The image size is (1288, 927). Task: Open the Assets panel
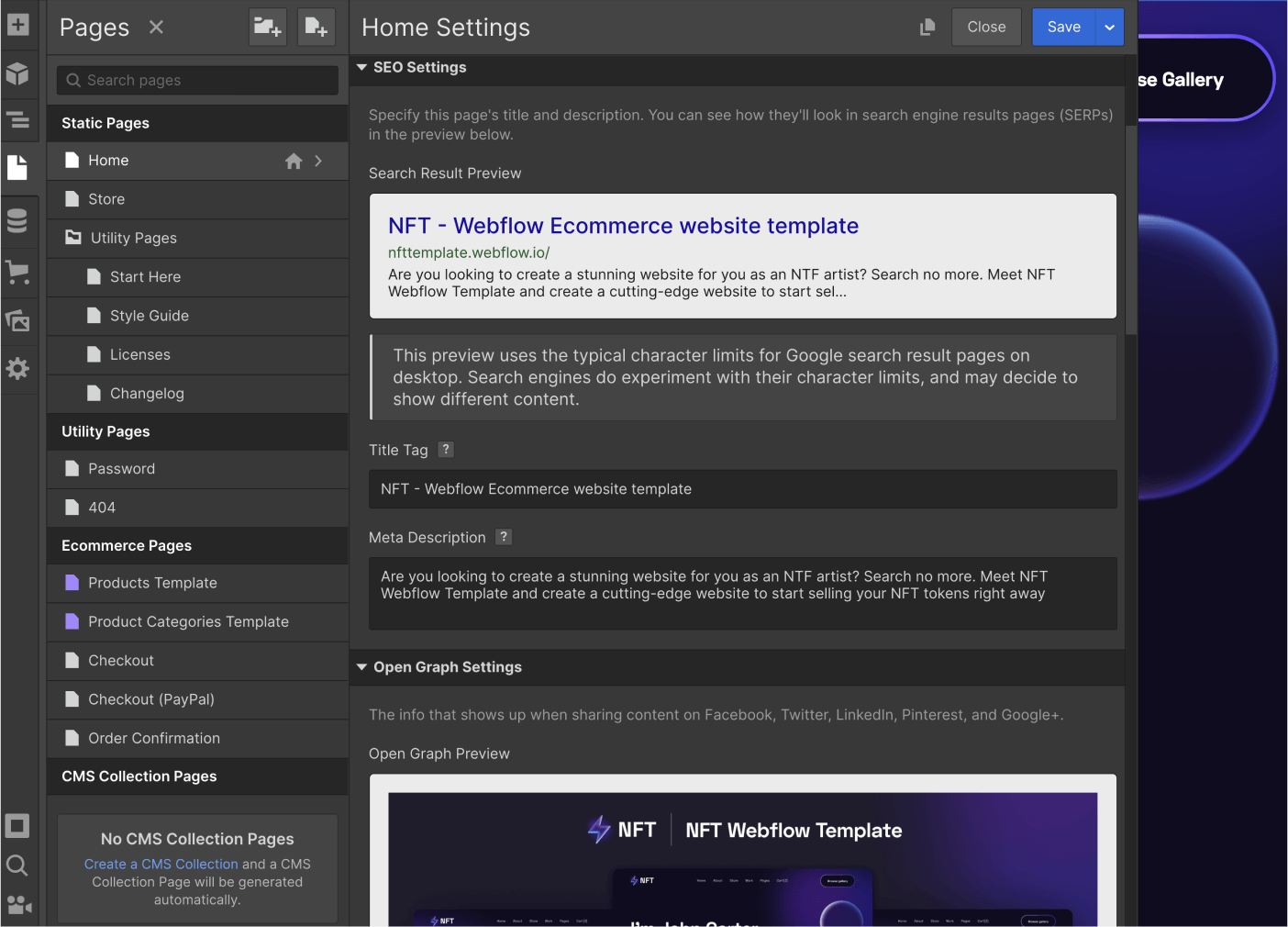[17, 320]
